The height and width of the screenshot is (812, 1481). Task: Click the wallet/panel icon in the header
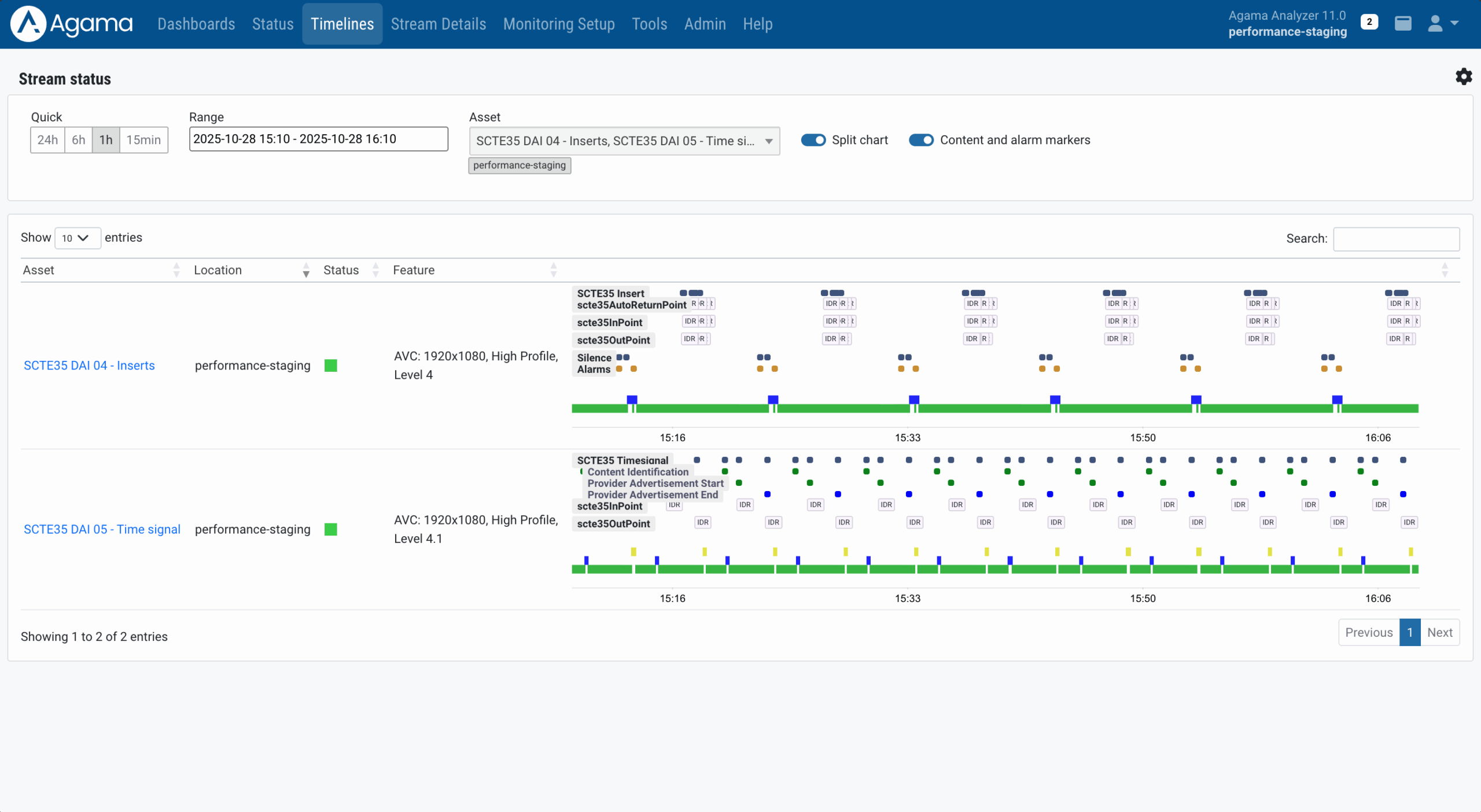[1403, 24]
